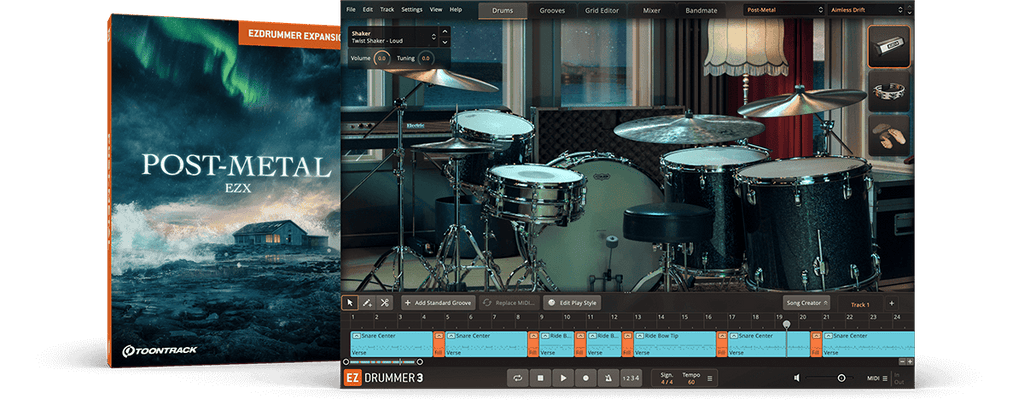Open the File menu

tap(351, 10)
